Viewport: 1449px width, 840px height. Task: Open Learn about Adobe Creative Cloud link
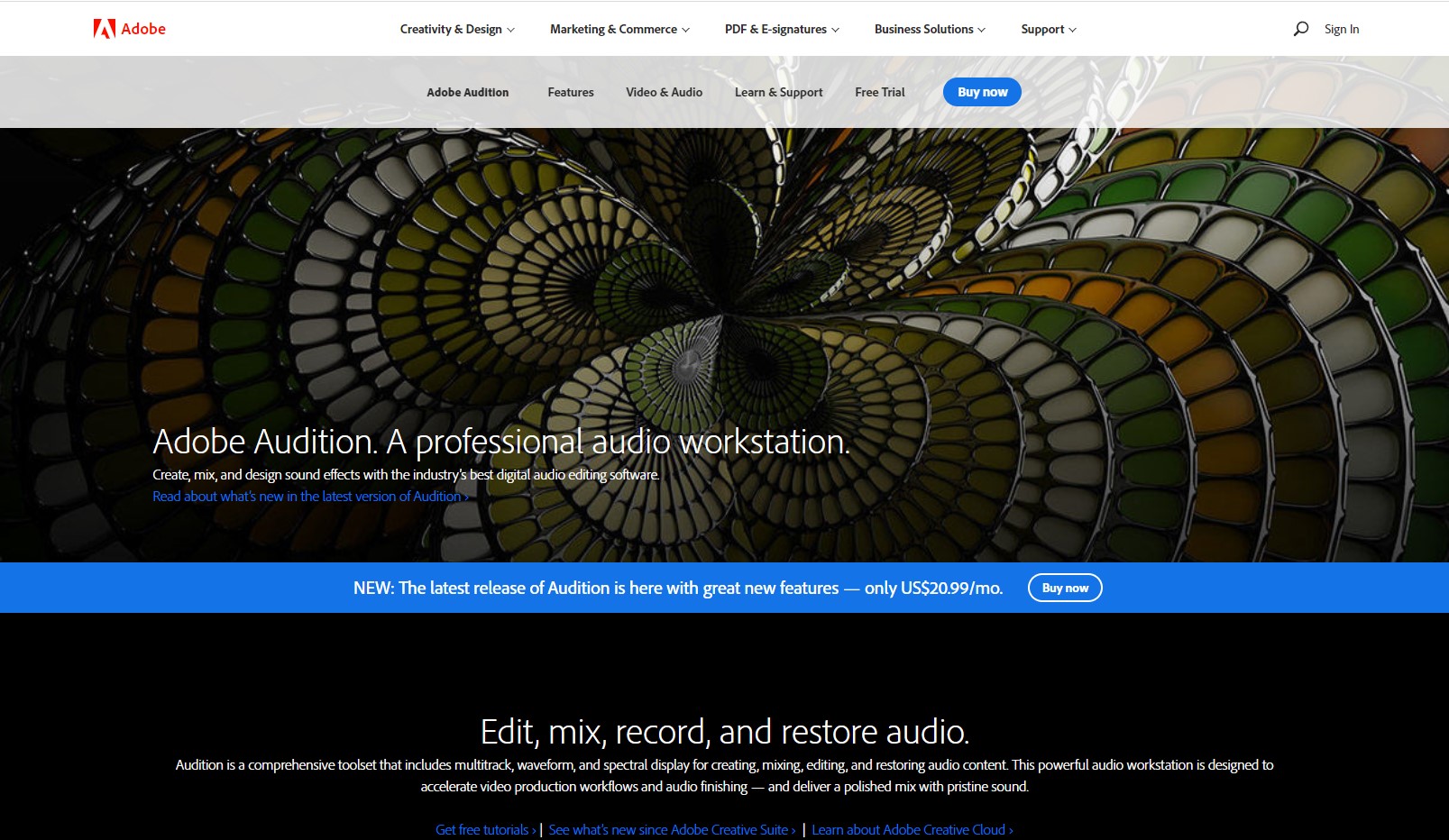point(913,830)
